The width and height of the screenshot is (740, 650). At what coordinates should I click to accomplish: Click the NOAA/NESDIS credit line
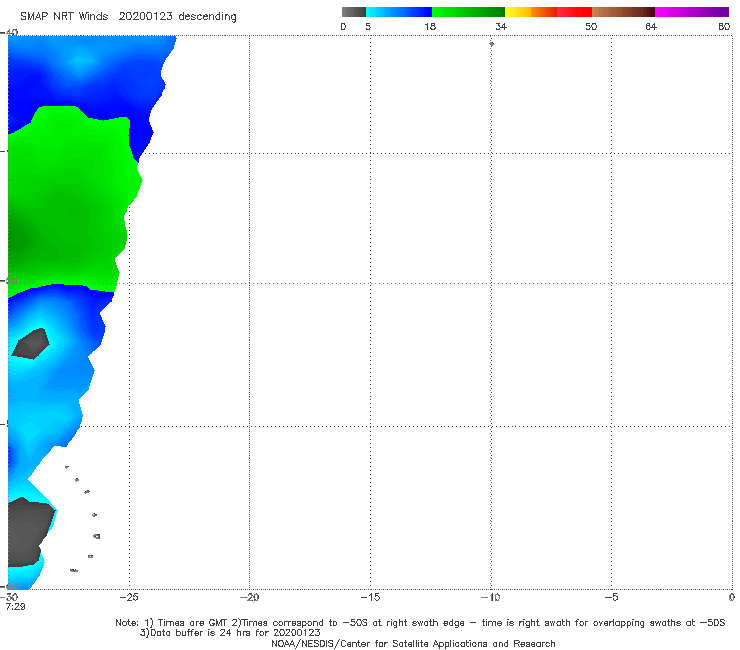pyautogui.click(x=413, y=644)
